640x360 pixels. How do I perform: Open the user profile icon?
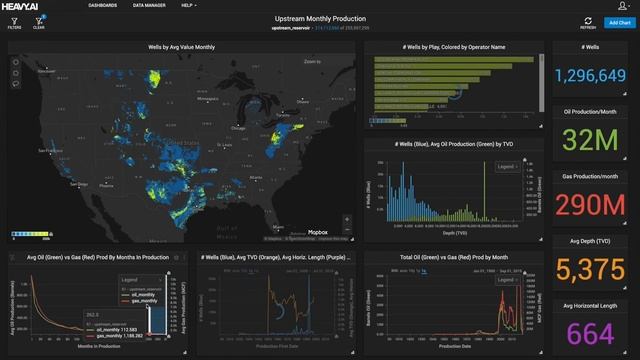[x=622, y=5]
